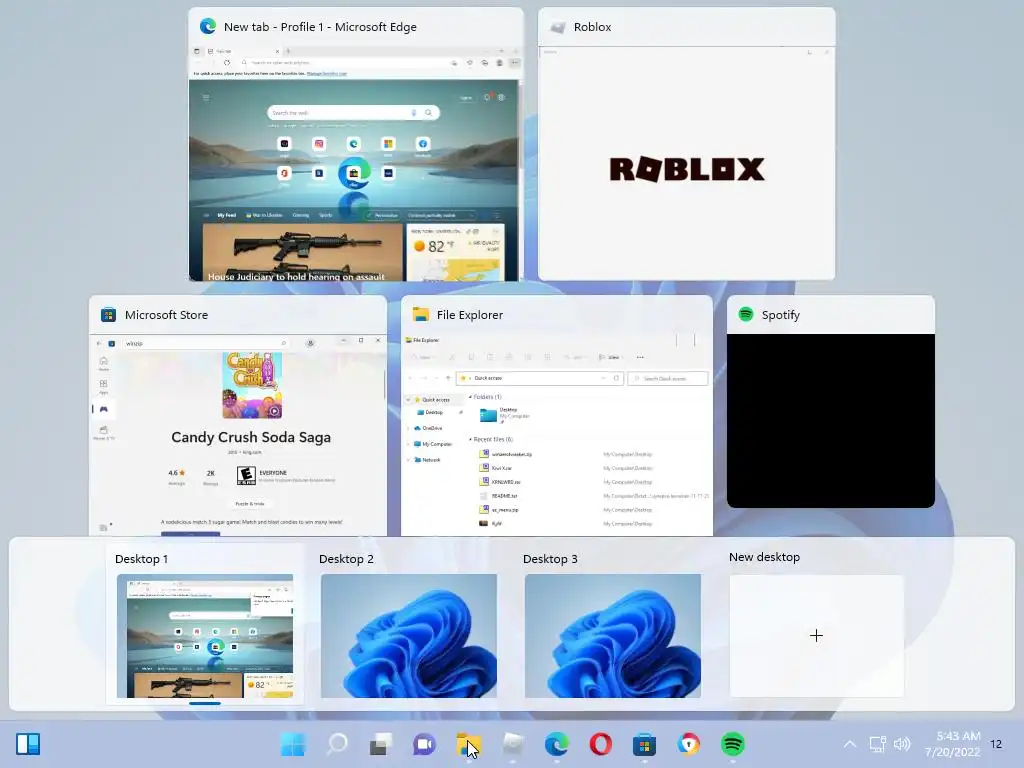Open the Widgets panel from taskbar
This screenshot has height=768, width=1024.
pyautogui.click(x=28, y=744)
